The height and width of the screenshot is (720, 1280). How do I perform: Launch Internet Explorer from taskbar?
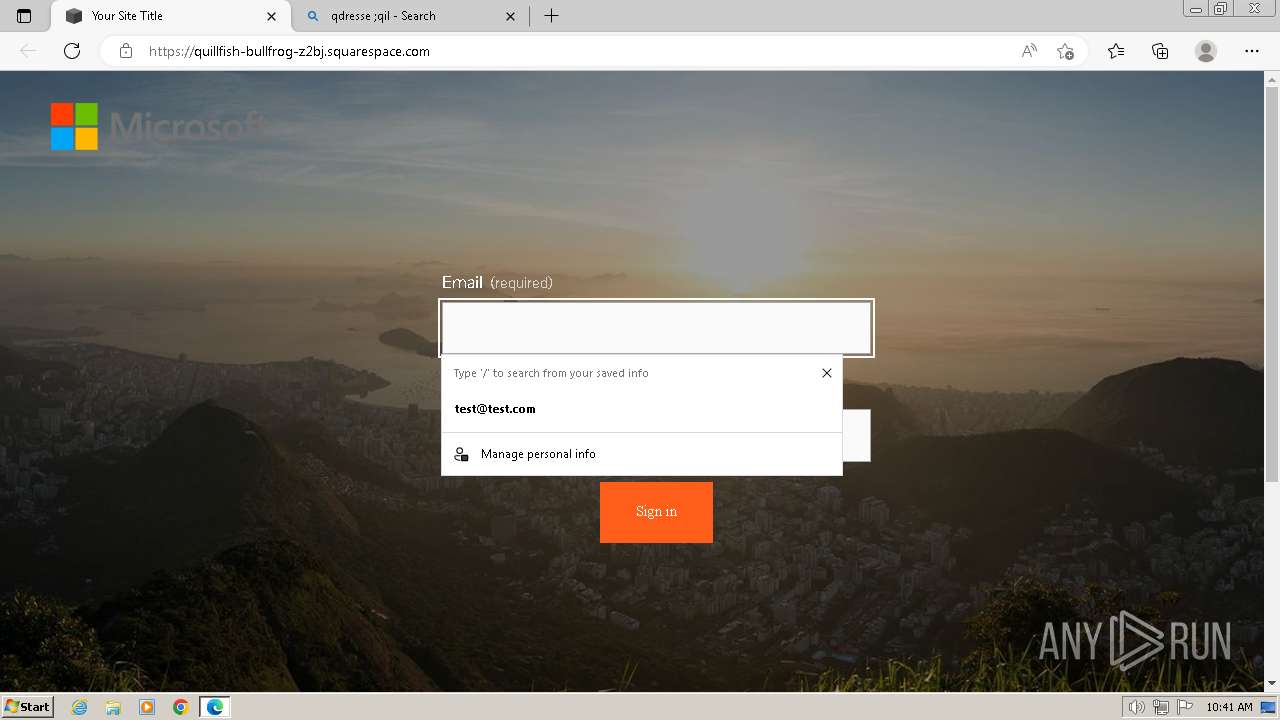pos(80,707)
